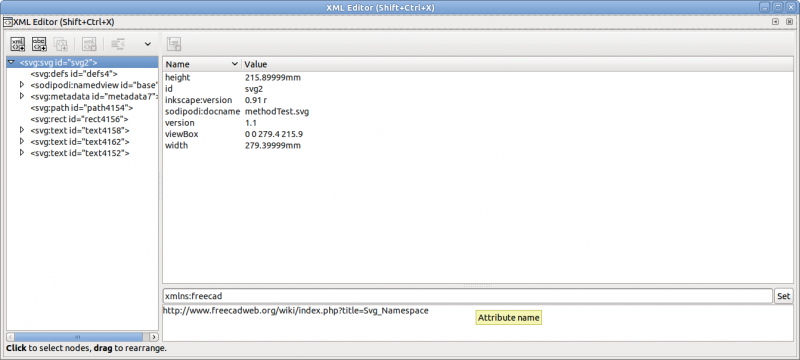Click the value 0 0 279.4 215.9
The height and width of the screenshot is (360, 800).
(x=274, y=134)
